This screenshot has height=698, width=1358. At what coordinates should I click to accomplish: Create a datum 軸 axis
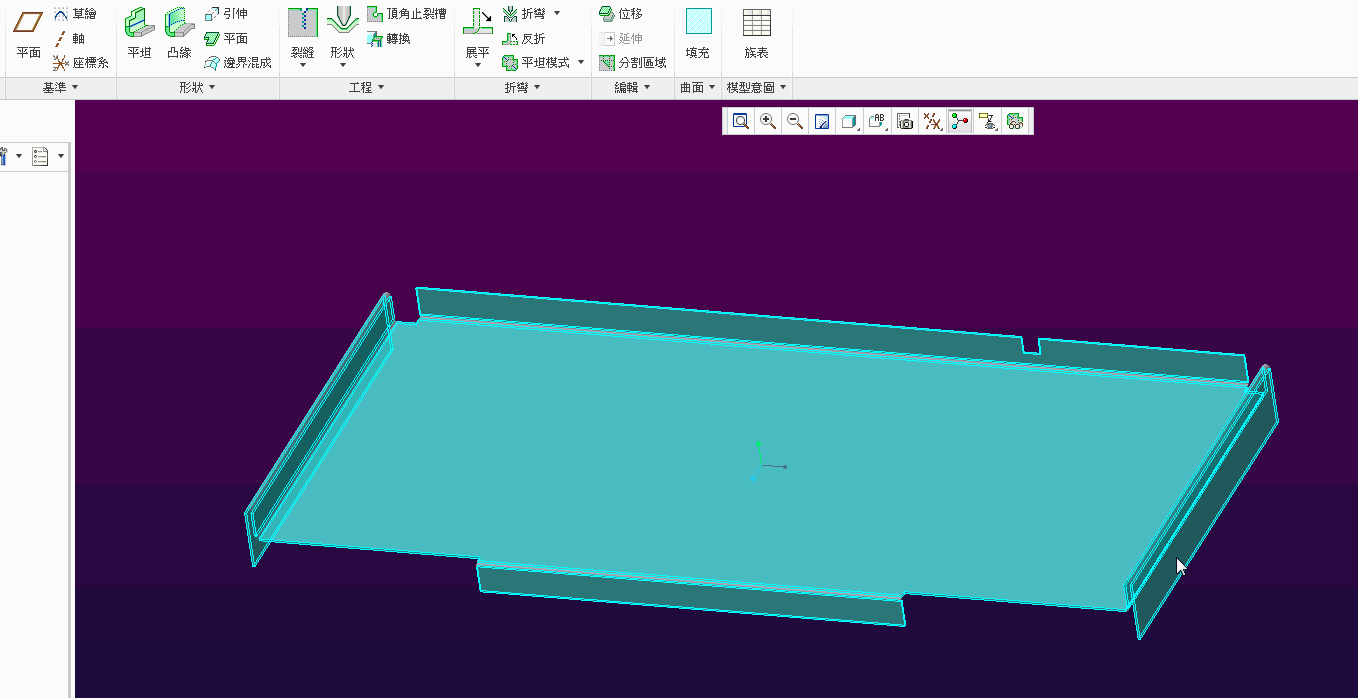pyautogui.click(x=70, y=38)
